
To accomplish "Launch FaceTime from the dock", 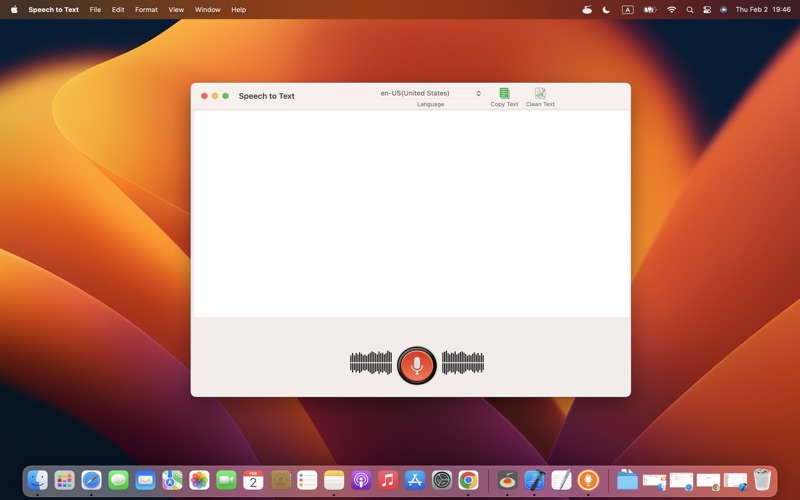I will (226, 480).
